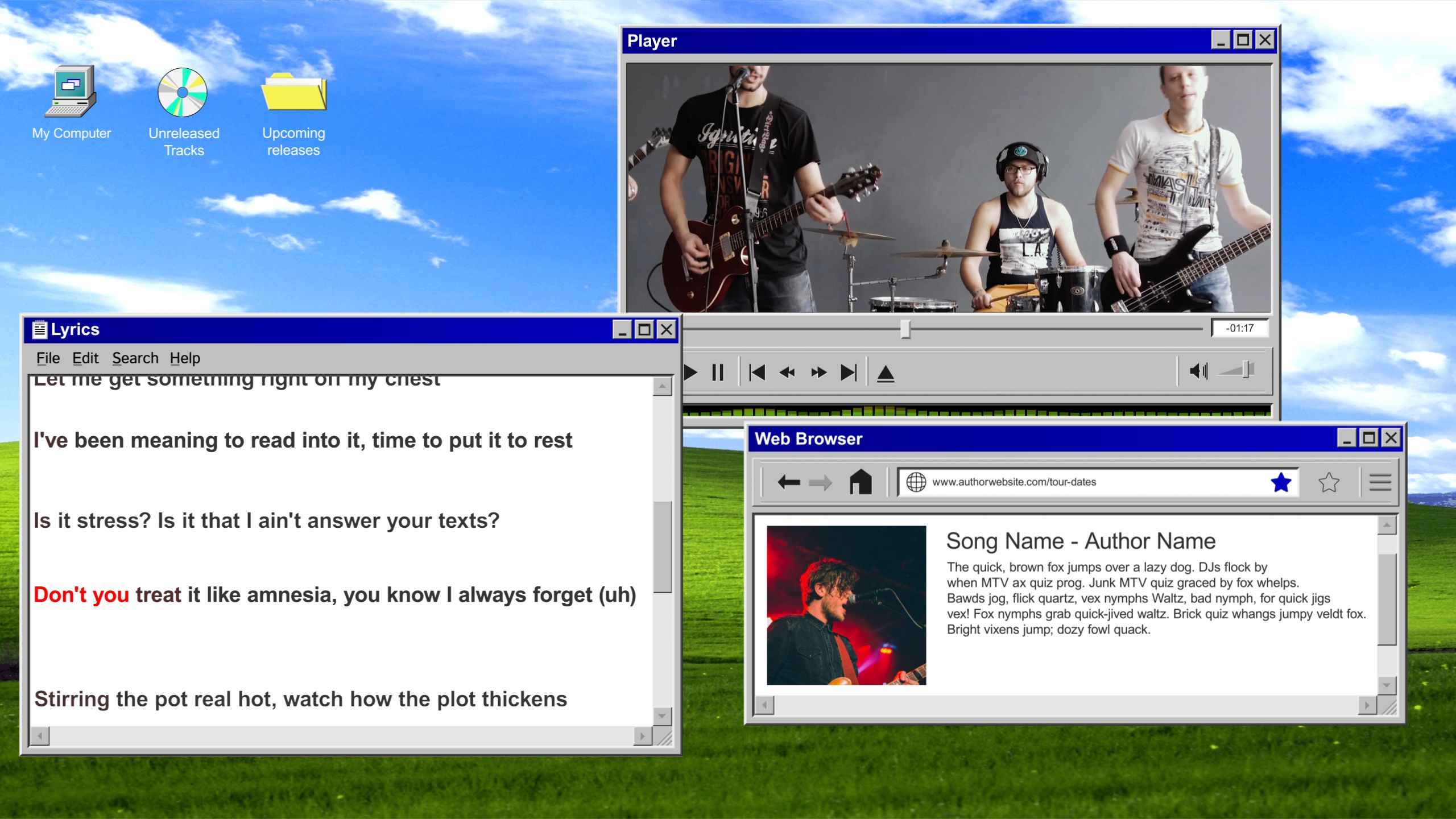Click the Lyrics scrollbar down arrow
Viewport: 1456px width, 819px height.
[x=662, y=716]
